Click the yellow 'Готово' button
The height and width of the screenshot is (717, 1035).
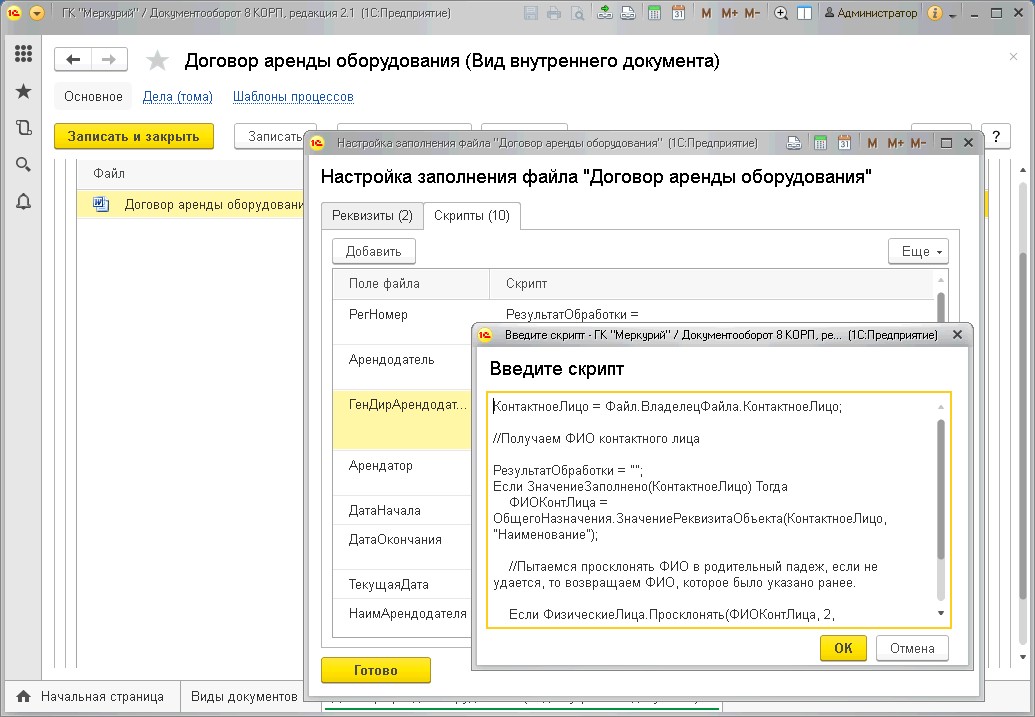pyautogui.click(x=376, y=670)
